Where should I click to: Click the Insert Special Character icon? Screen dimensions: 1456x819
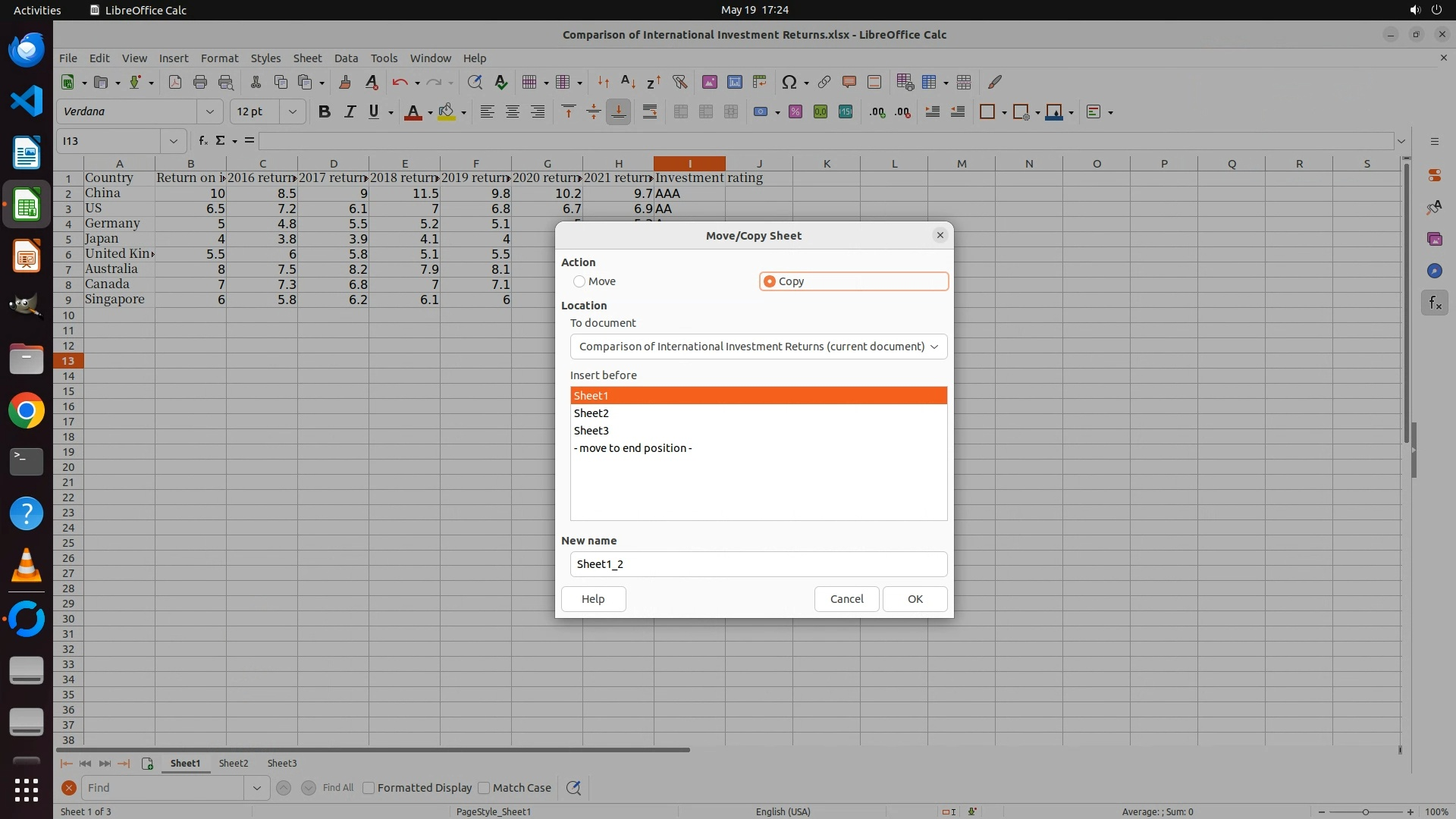coord(789,82)
